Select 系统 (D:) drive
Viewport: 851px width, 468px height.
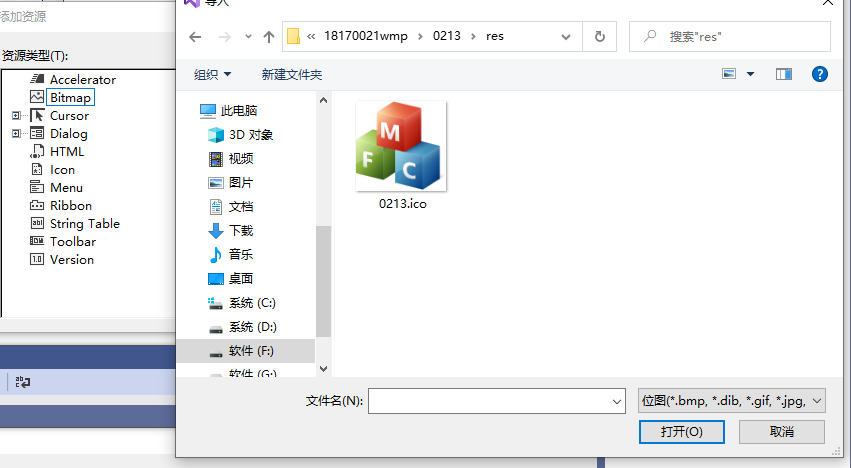click(242, 327)
